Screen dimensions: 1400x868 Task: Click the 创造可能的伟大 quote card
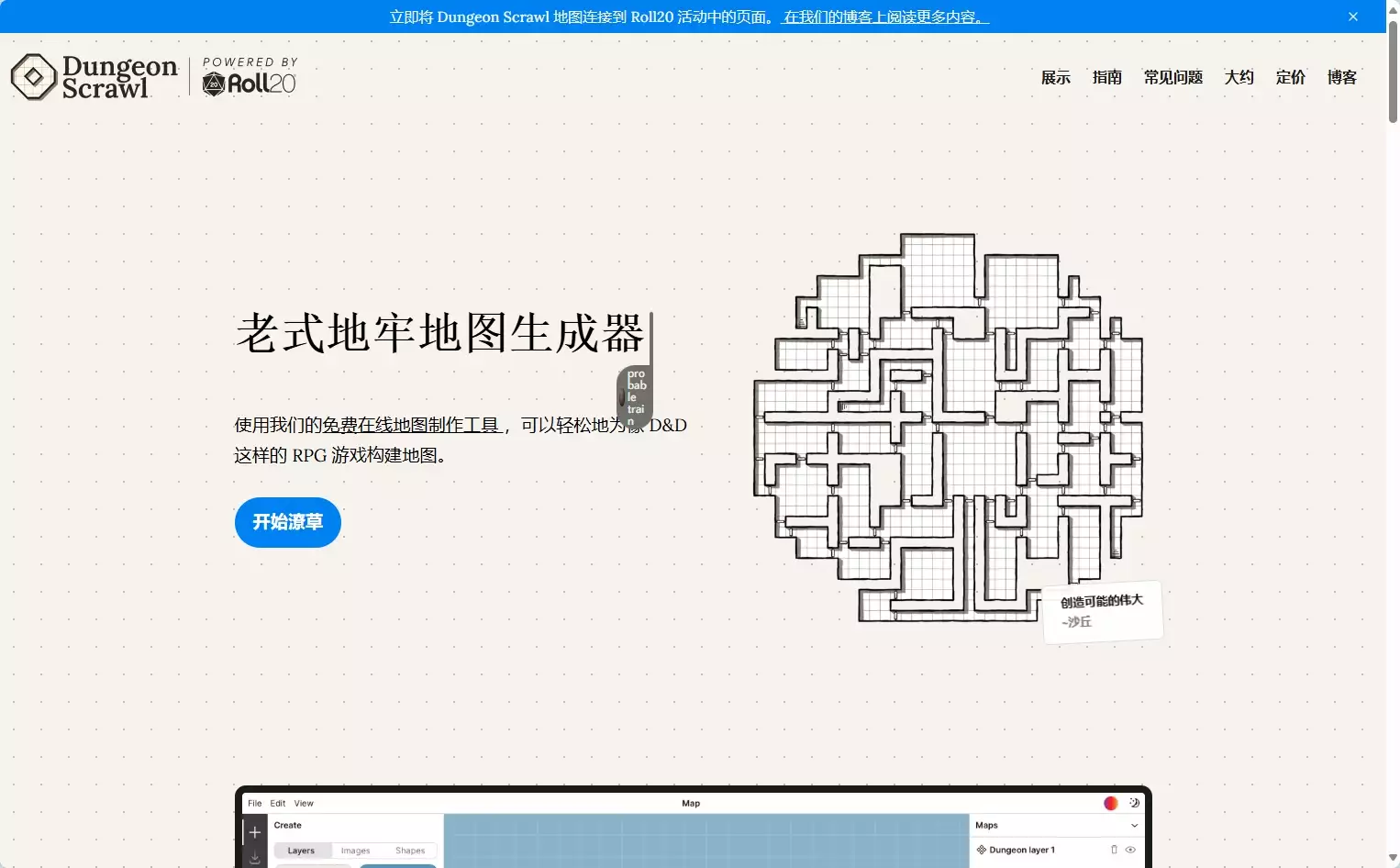(x=1104, y=612)
